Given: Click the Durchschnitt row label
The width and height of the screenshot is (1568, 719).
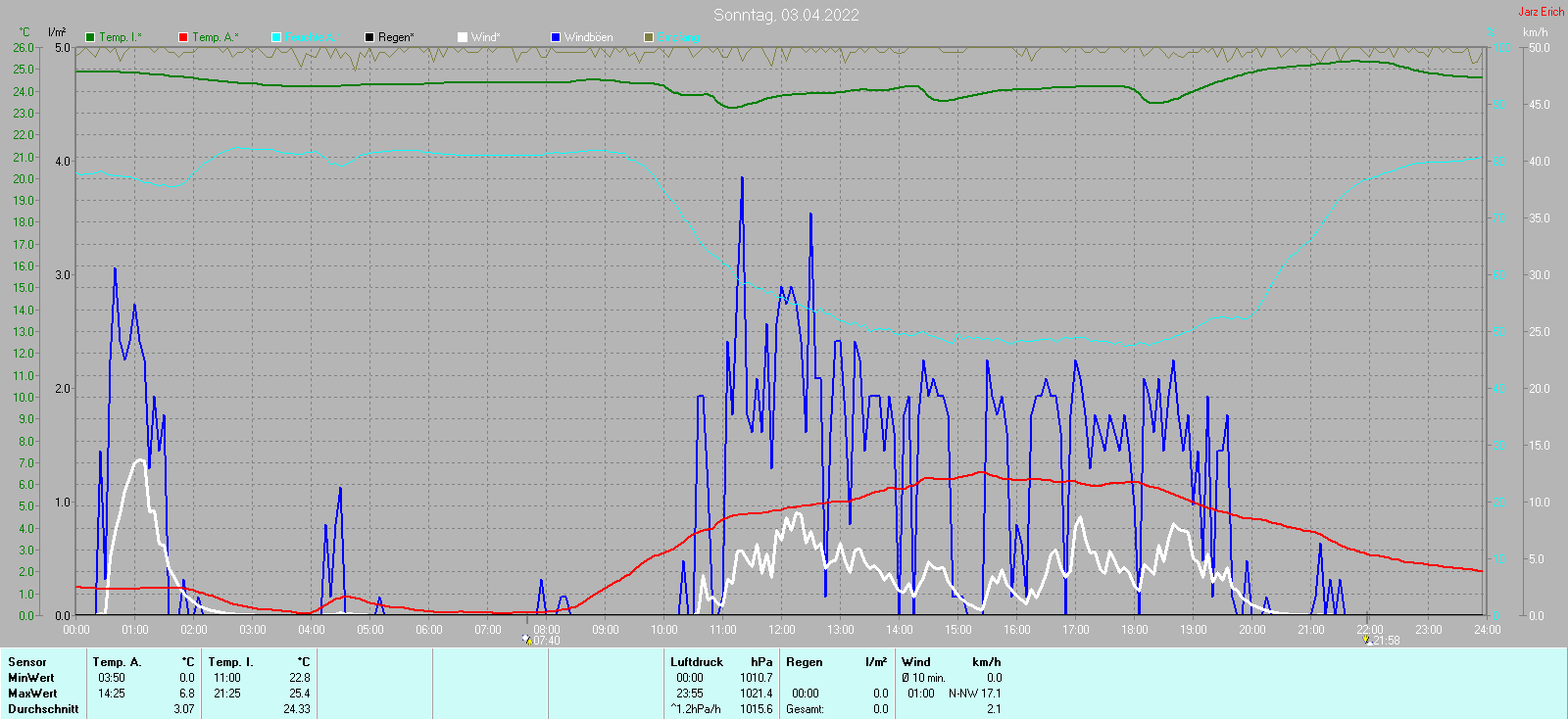Looking at the screenshot, I should click(43, 709).
